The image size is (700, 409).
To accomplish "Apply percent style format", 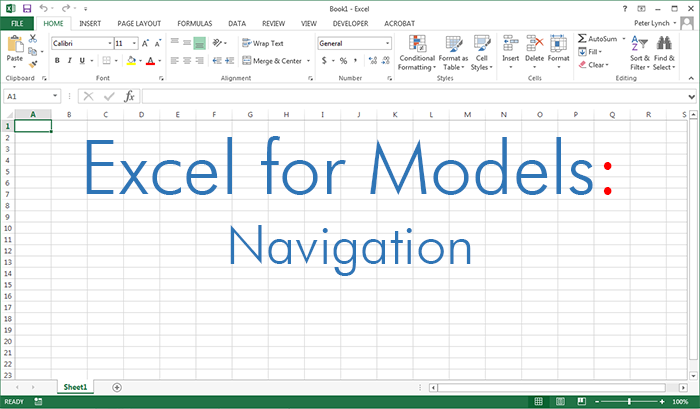I will coord(343,60).
